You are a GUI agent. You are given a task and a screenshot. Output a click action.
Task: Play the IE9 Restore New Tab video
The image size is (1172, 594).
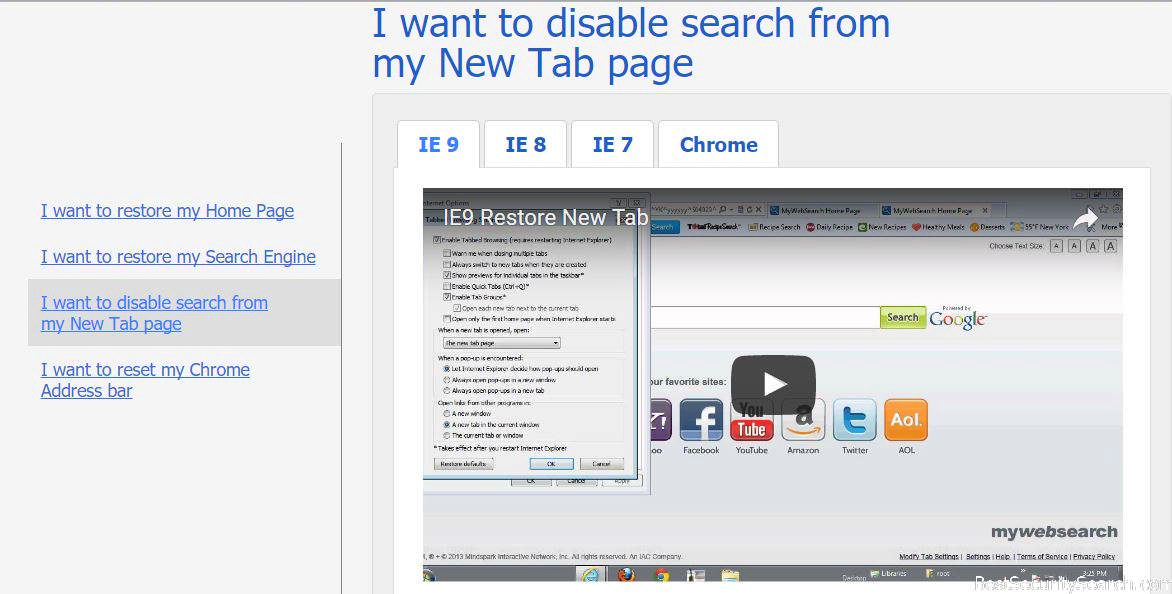click(x=772, y=384)
